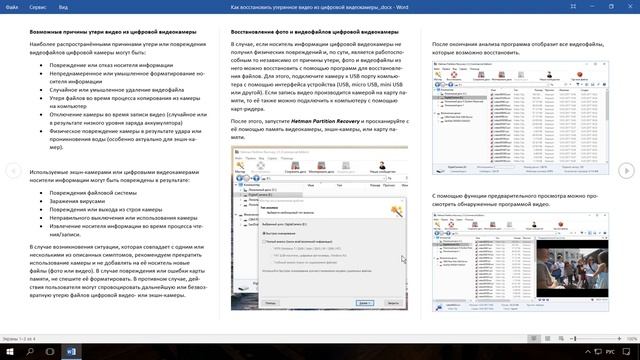The image size is (640, 360).
Task: Open the Файл menu
Action: pyautogui.click(x=12, y=7)
